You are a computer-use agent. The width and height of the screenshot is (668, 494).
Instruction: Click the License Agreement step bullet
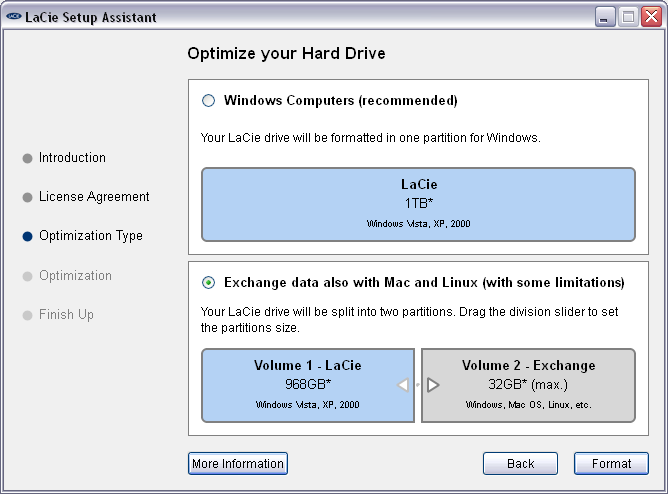click(x=27, y=197)
